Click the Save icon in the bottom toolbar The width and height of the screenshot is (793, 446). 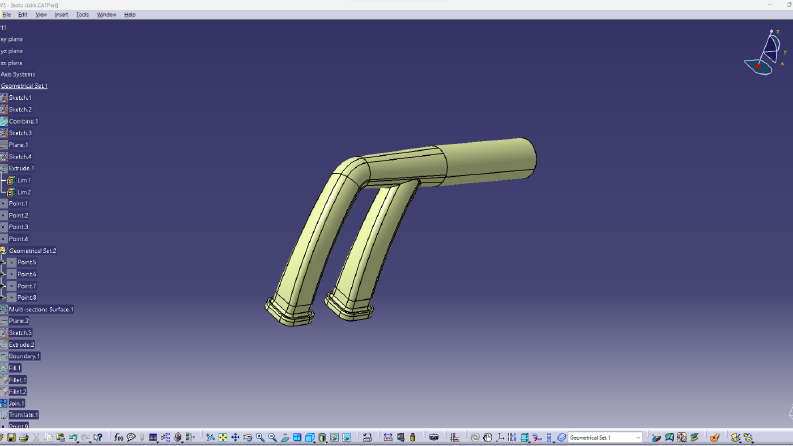11,437
